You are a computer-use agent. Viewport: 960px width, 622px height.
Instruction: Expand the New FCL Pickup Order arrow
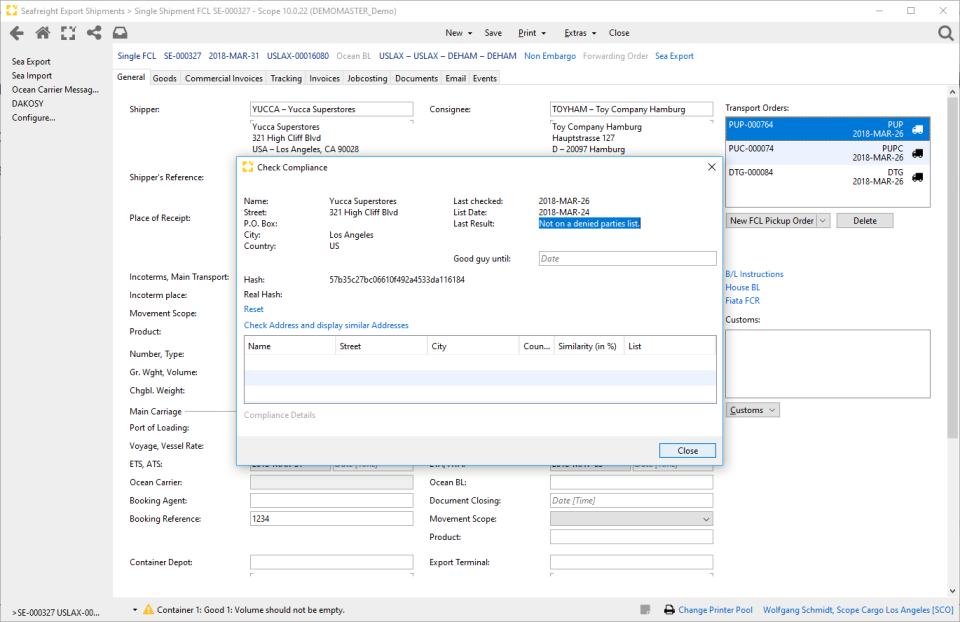823,221
